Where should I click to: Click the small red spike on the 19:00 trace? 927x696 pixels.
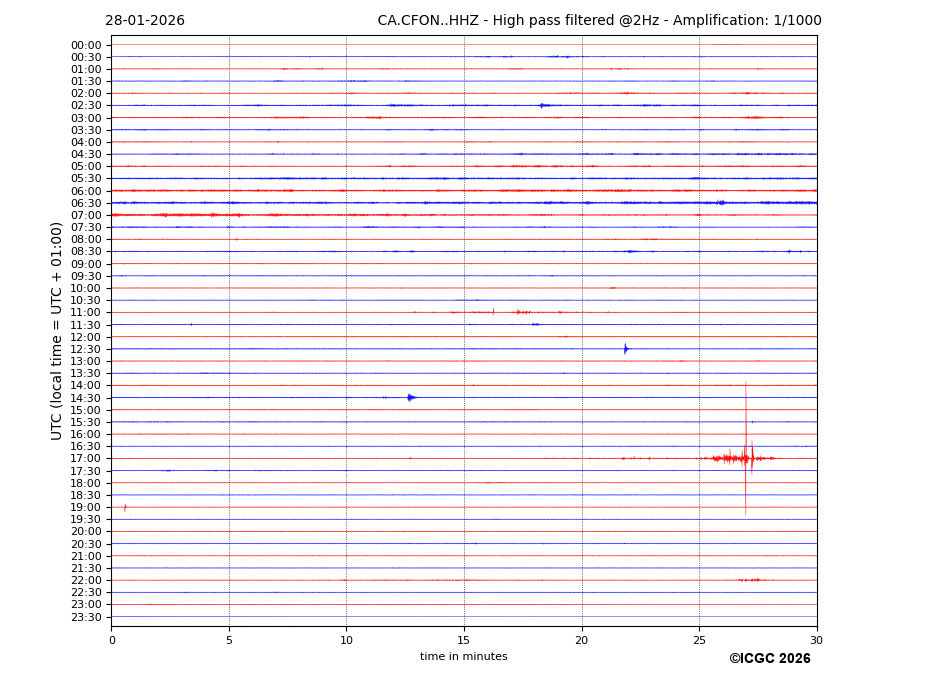[x=125, y=507]
